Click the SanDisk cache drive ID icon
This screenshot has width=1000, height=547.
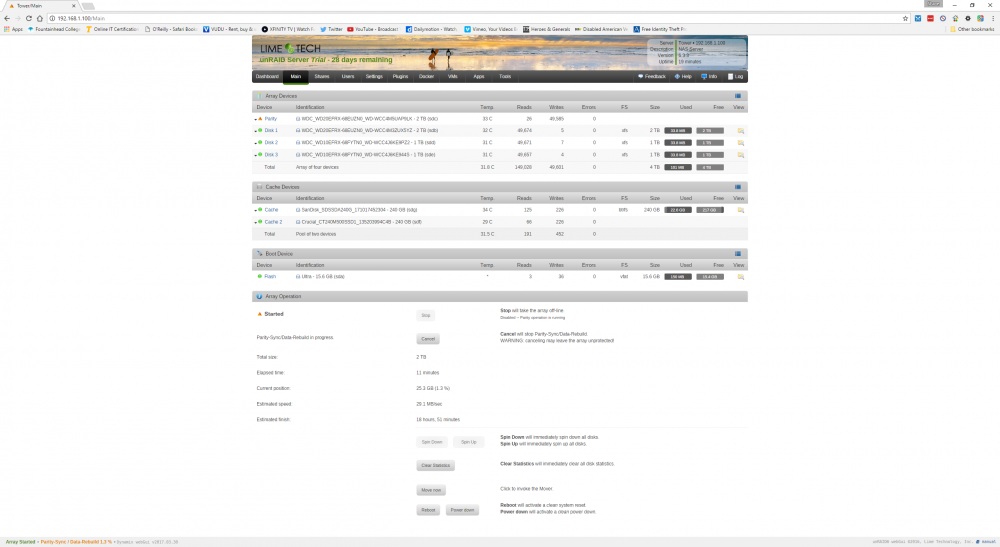click(298, 210)
